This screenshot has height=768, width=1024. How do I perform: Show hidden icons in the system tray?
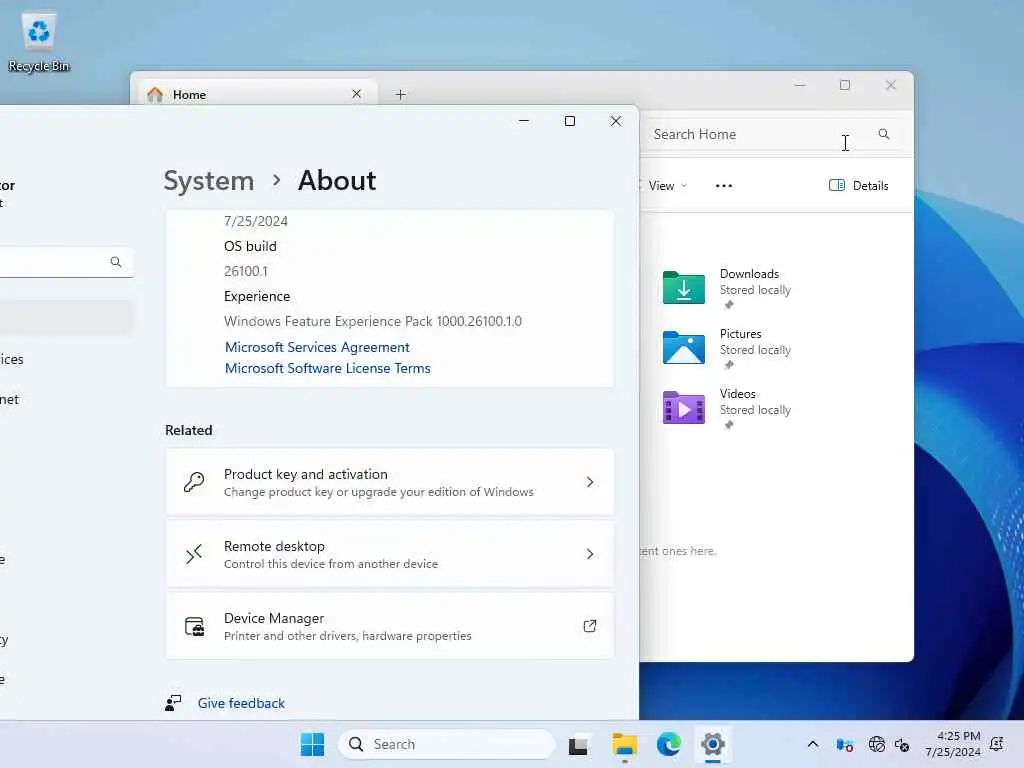pyautogui.click(x=812, y=744)
